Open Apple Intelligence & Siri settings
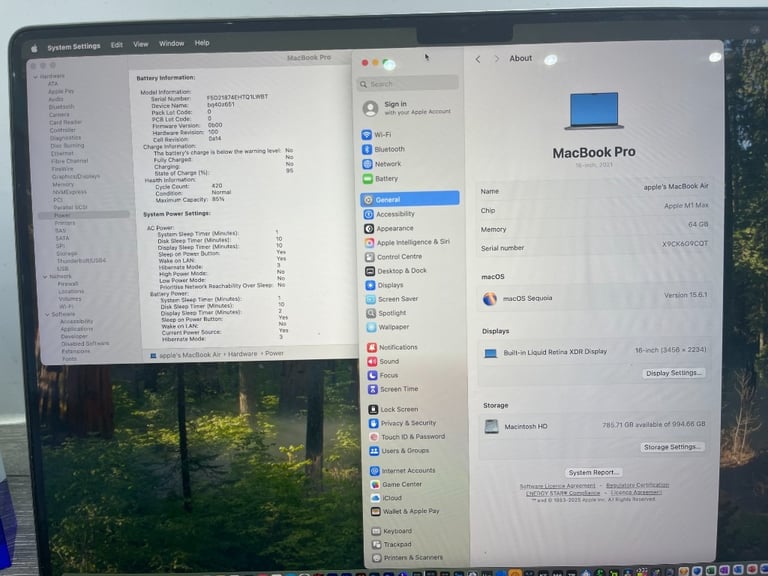Viewport: 768px width, 576px height. coord(407,242)
